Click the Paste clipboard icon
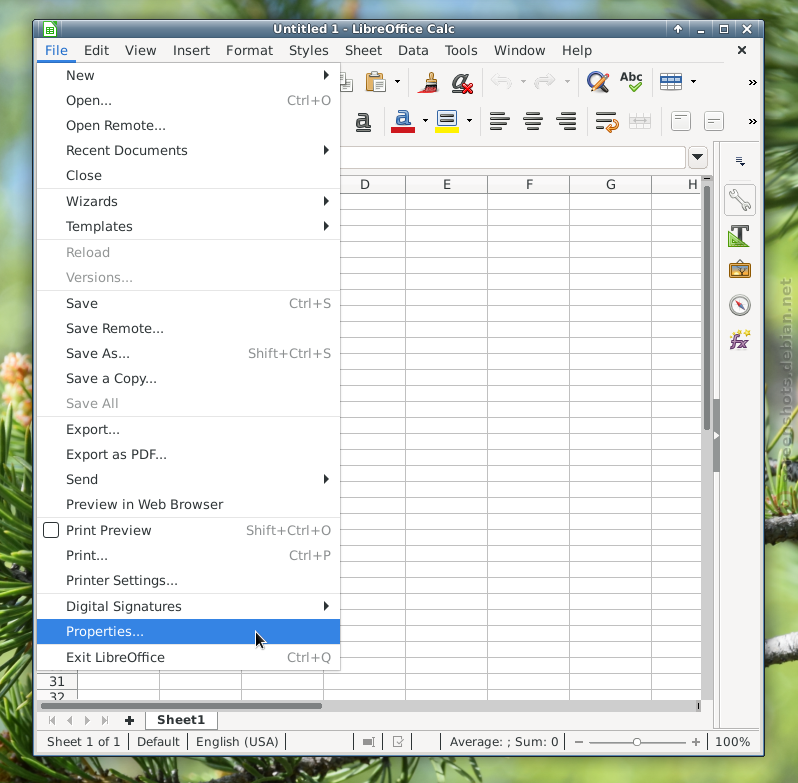This screenshot has width=798, height=783. coord(376,82)
